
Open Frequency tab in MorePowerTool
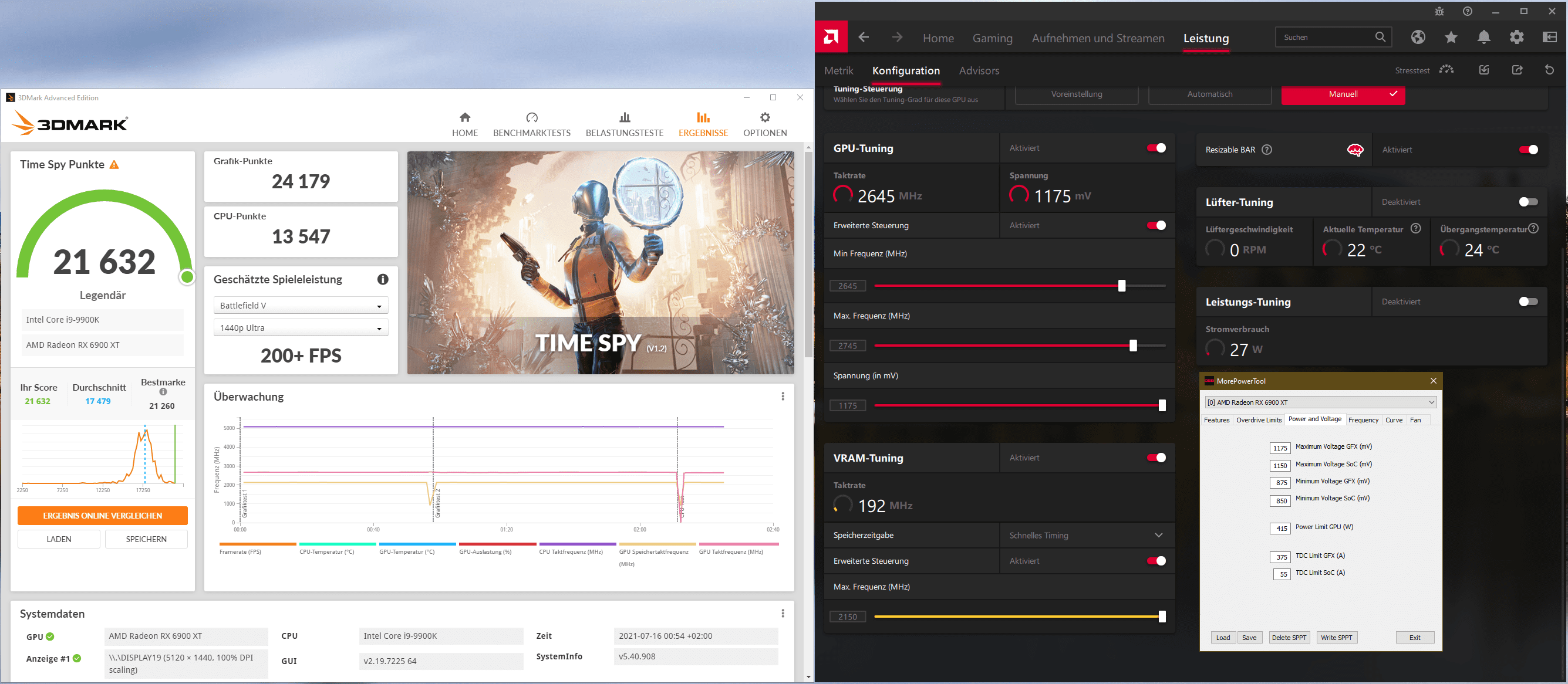pos(1363,420)
